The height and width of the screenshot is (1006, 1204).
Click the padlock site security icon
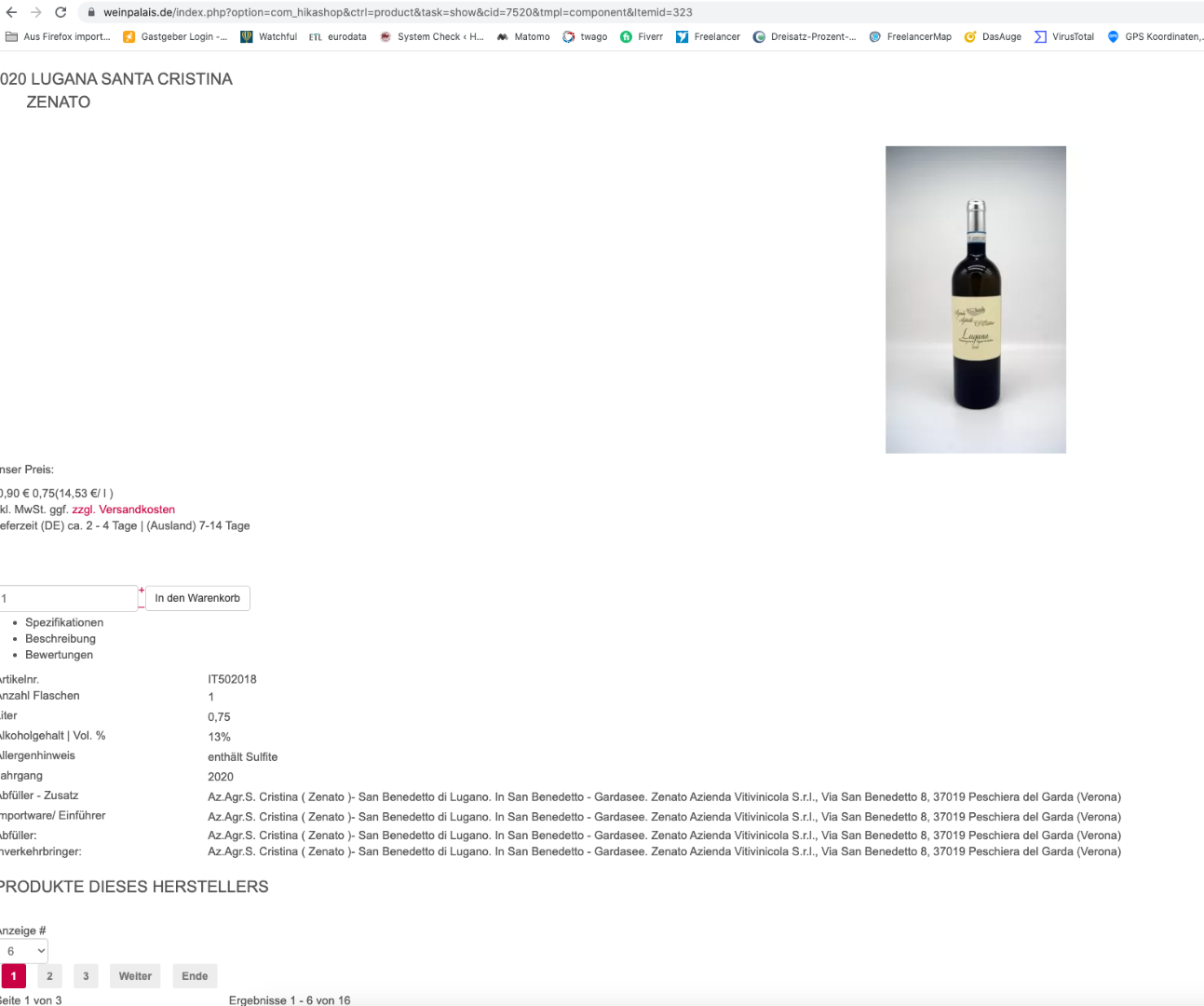(x=91, y=12)
